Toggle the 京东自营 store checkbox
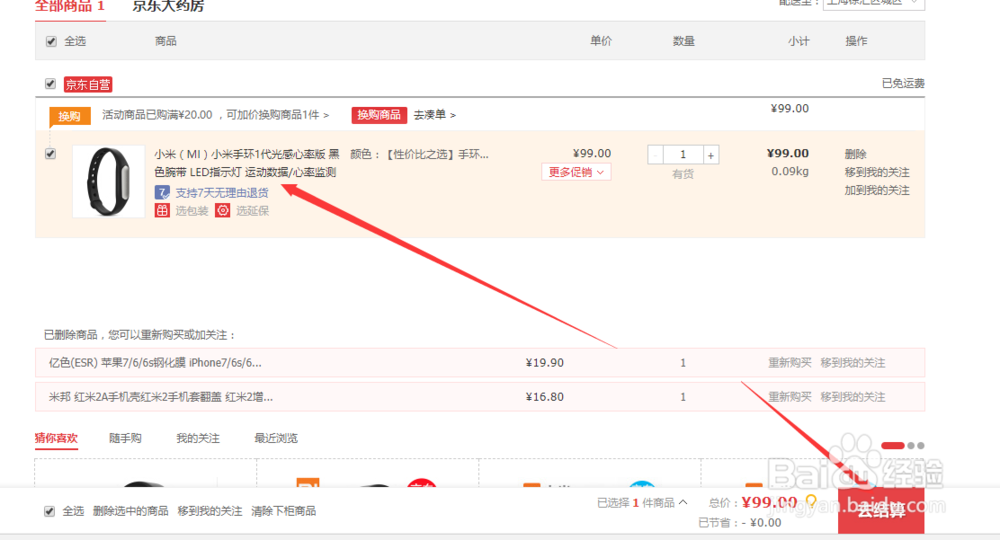The image size is (1000, 540). click(x=50, y=84)
